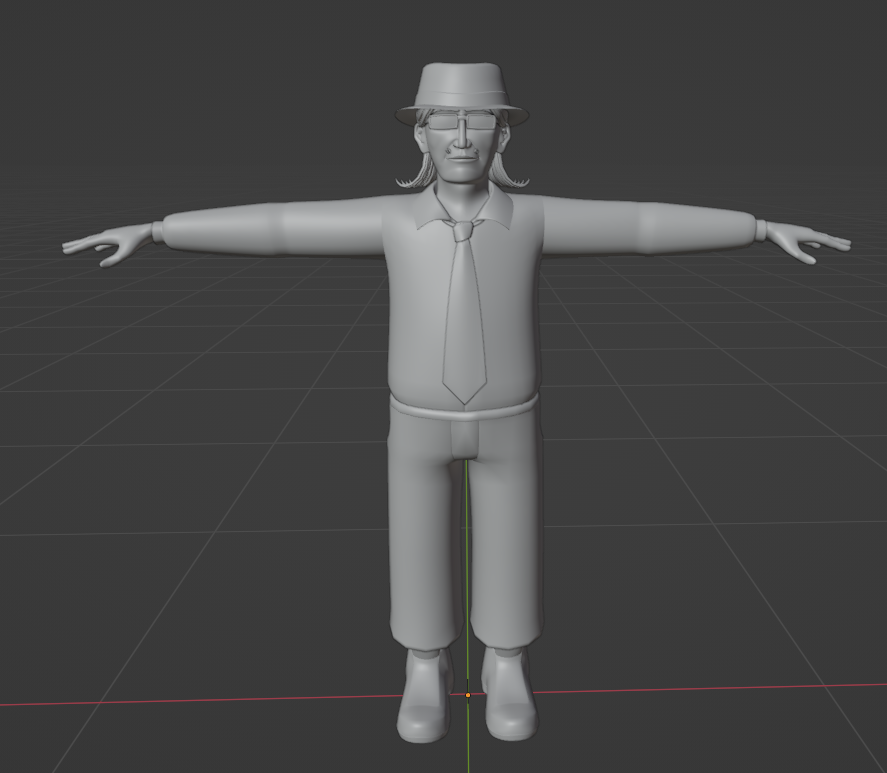This screenshot has width=887, height=773.
Task: Click the pointed tip of the necktie
Action: 464,396
